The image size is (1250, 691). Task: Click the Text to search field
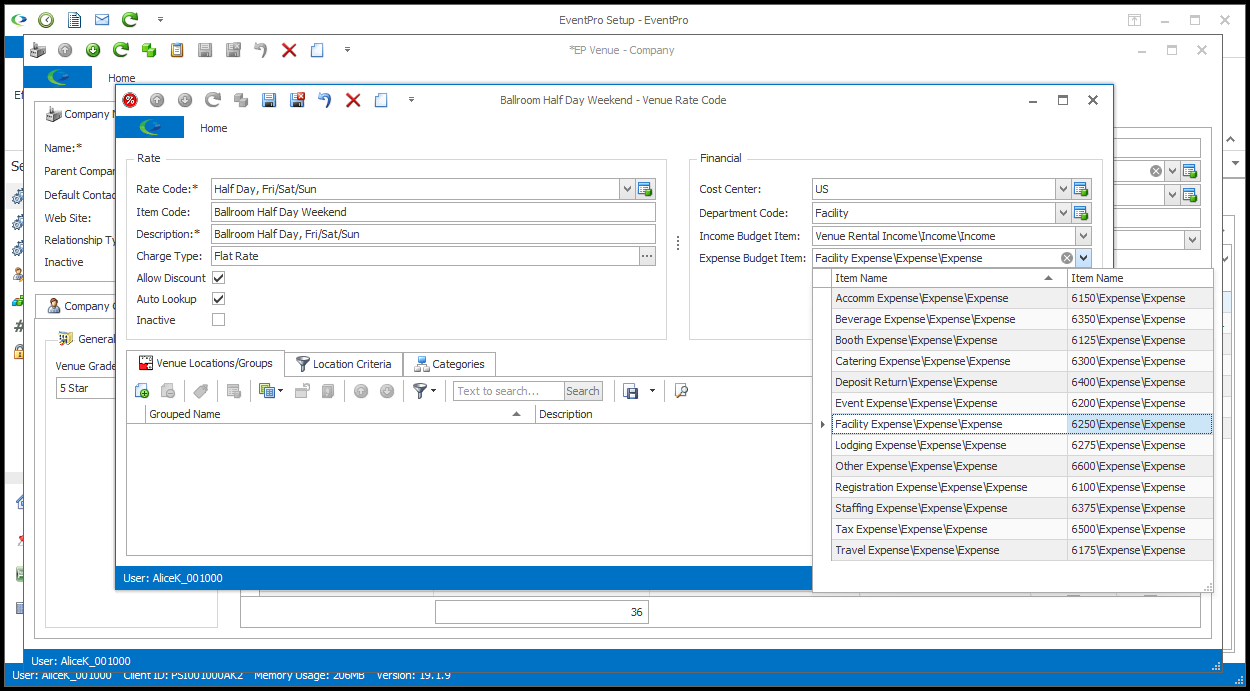click(x=509, y=391)
